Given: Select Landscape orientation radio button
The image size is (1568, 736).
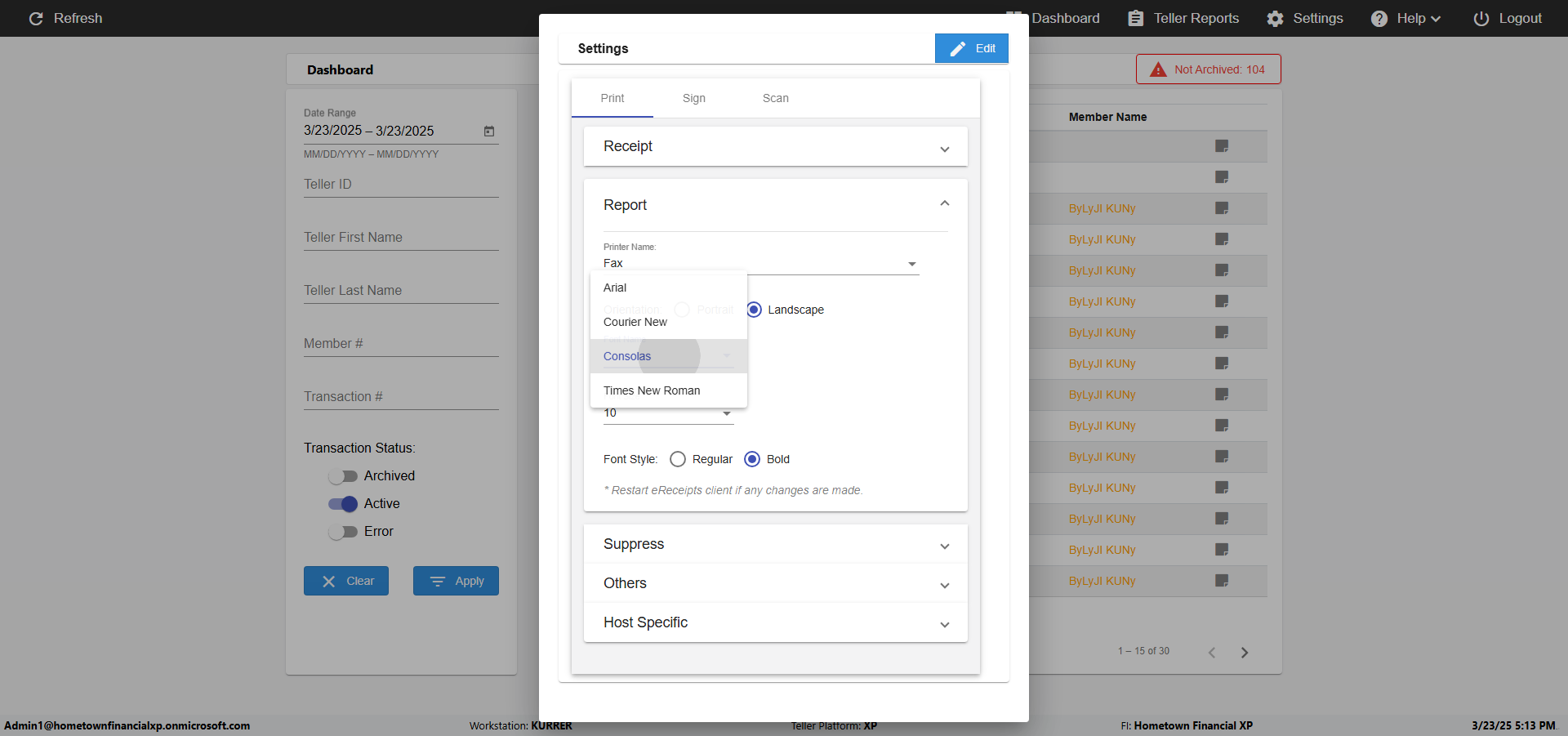Looking at the screenshot, I should [x=754, y=310].
